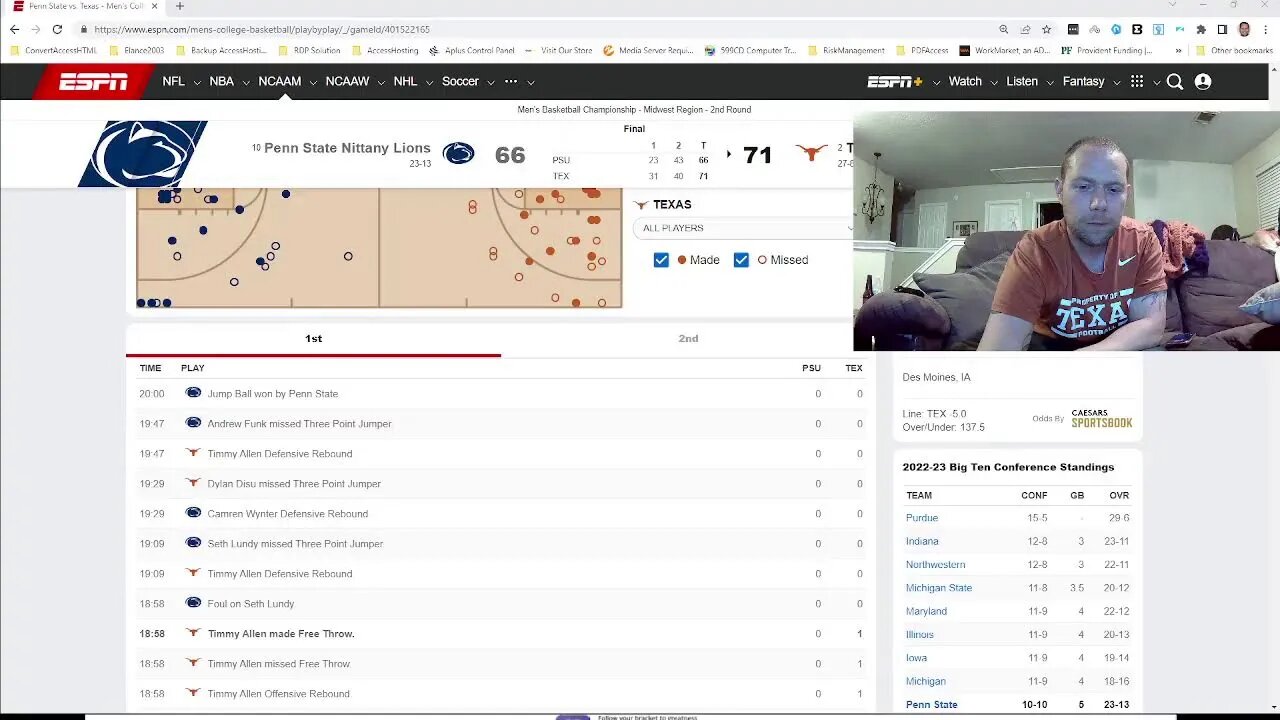Open the ESPN search magnifier
1280x720 pixels.
tap(1175, 82)
